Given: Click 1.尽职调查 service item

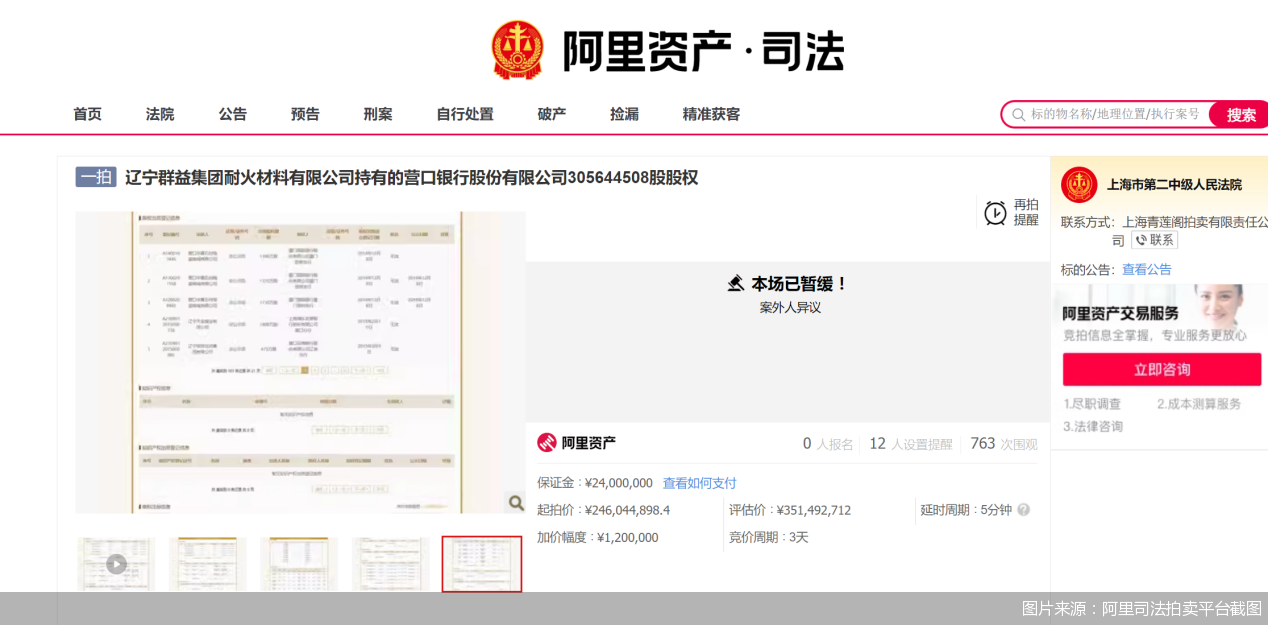Looking at the screenshot, I should point(1092,404).
